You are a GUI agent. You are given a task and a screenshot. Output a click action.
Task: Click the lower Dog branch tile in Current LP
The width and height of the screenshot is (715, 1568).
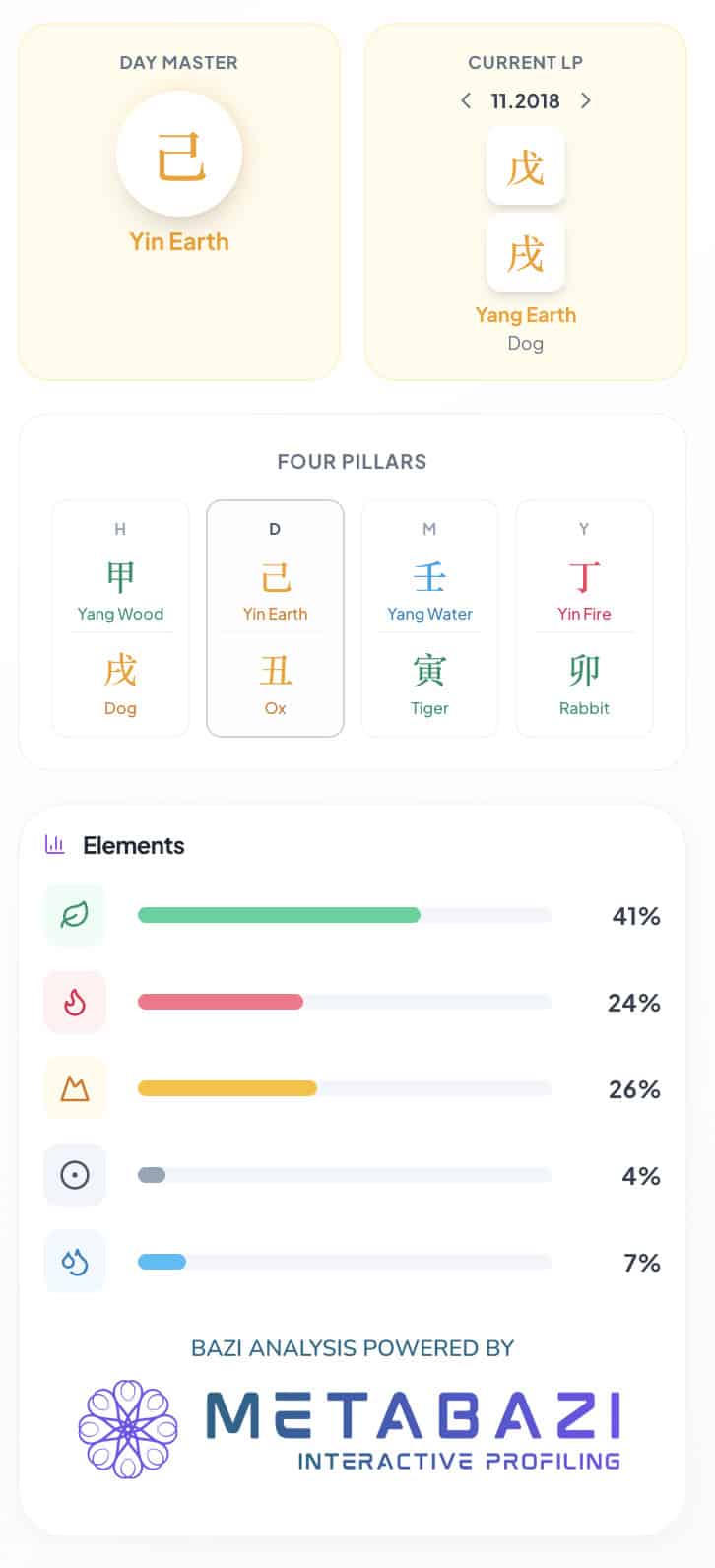point(525,254)
